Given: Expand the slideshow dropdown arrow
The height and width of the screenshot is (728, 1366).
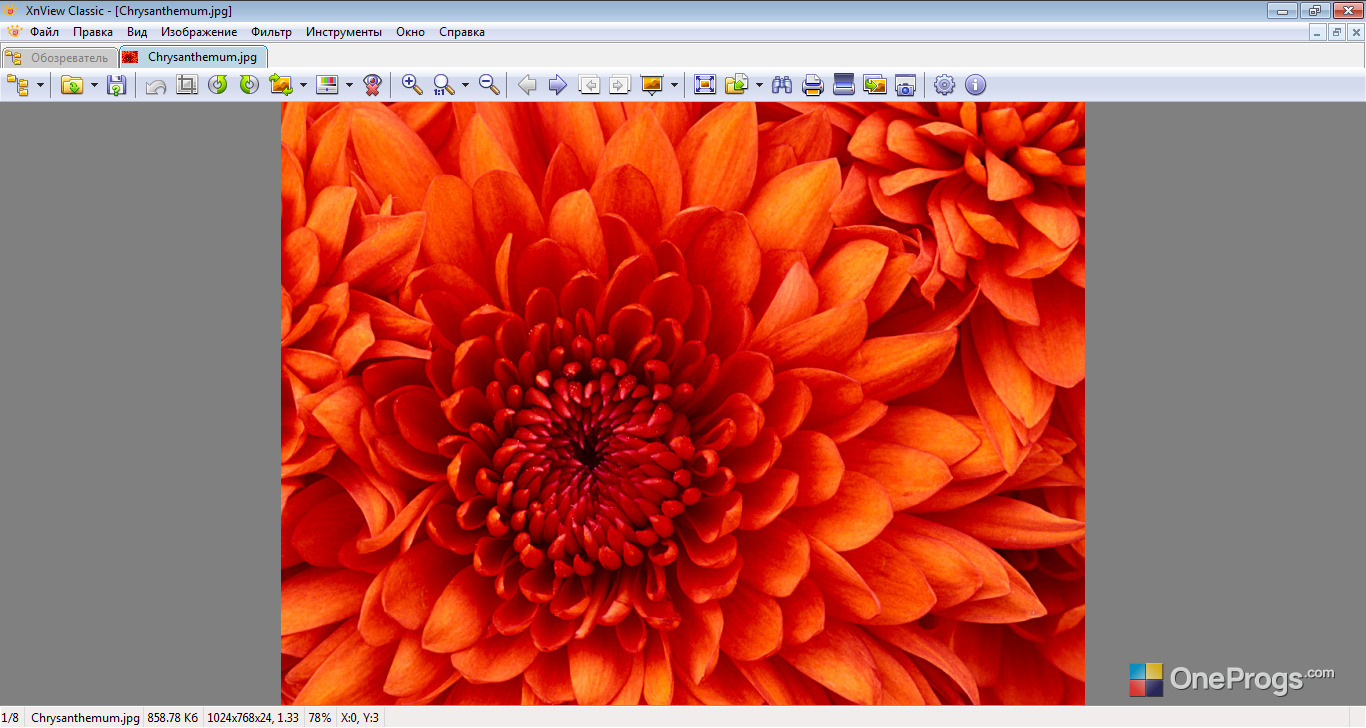Looking at the screenshot, I should [x=674, y=85].
